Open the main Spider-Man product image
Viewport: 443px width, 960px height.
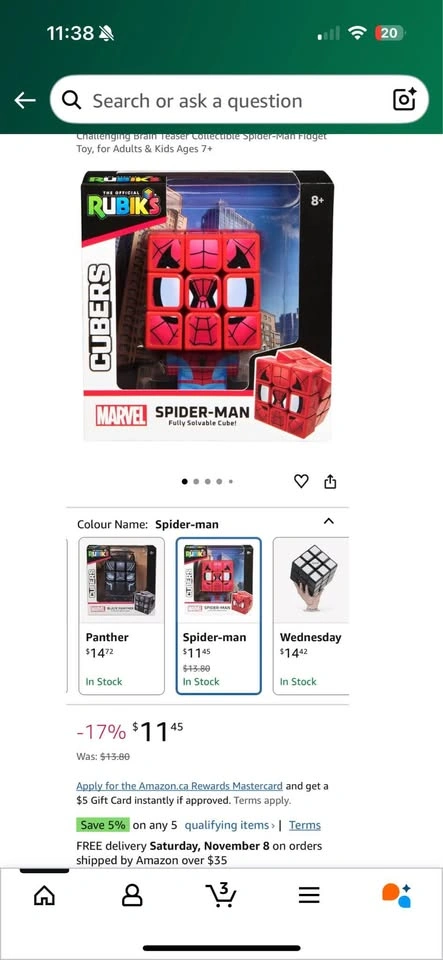[208, 306]
